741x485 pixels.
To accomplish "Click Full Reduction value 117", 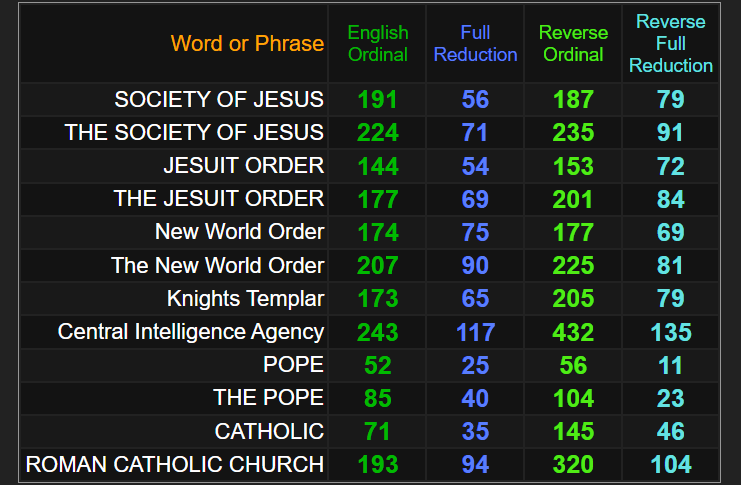I will click(475, 332).
